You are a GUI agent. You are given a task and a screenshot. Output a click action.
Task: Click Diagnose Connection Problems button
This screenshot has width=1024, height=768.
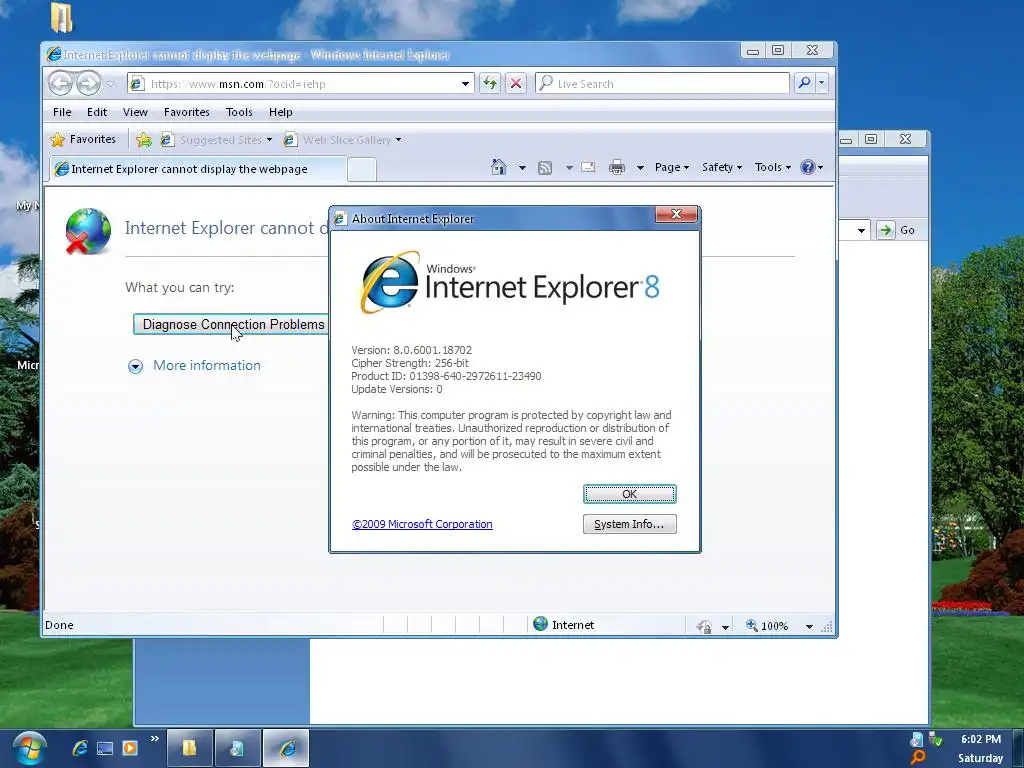coord(230,325)
